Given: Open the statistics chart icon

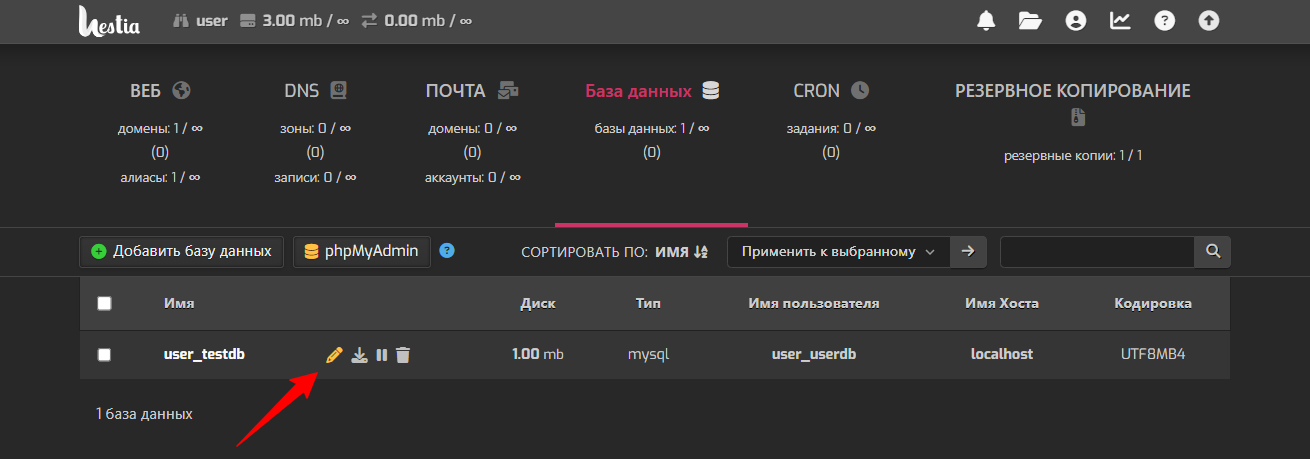Looking at the screenshot, I should (x=1120, y=20).
